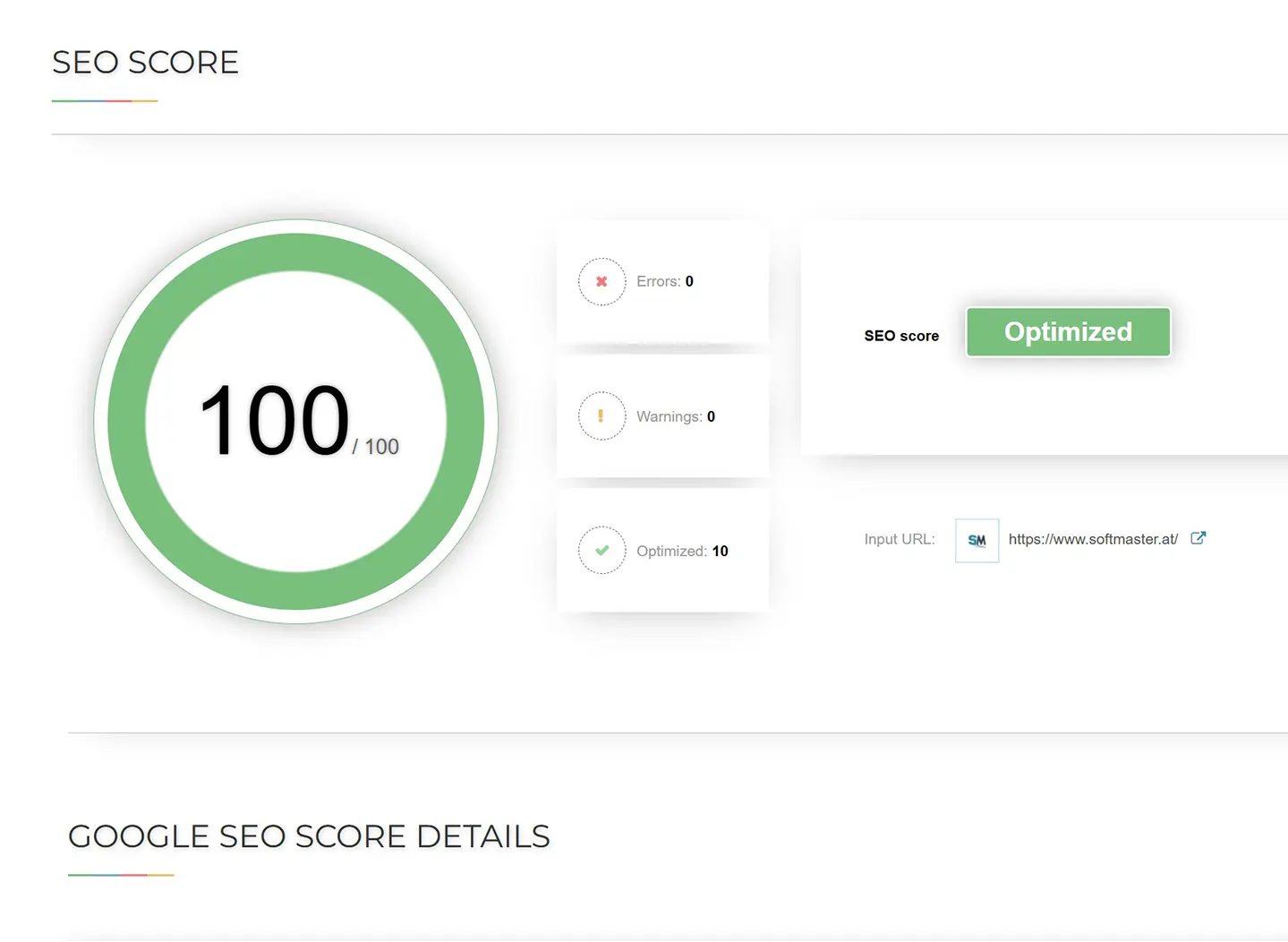Open the external link icon beside the URL
Screen dimensions: 1288x942
click(x=1198, y=537)
